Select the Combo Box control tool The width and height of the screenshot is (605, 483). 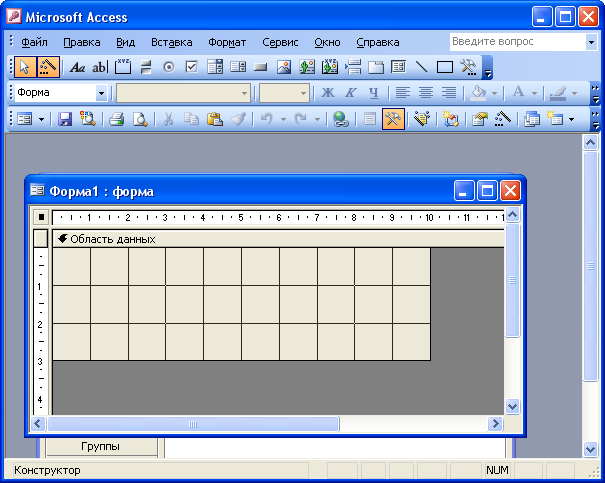pyautogui.click(x=215, y=67)
